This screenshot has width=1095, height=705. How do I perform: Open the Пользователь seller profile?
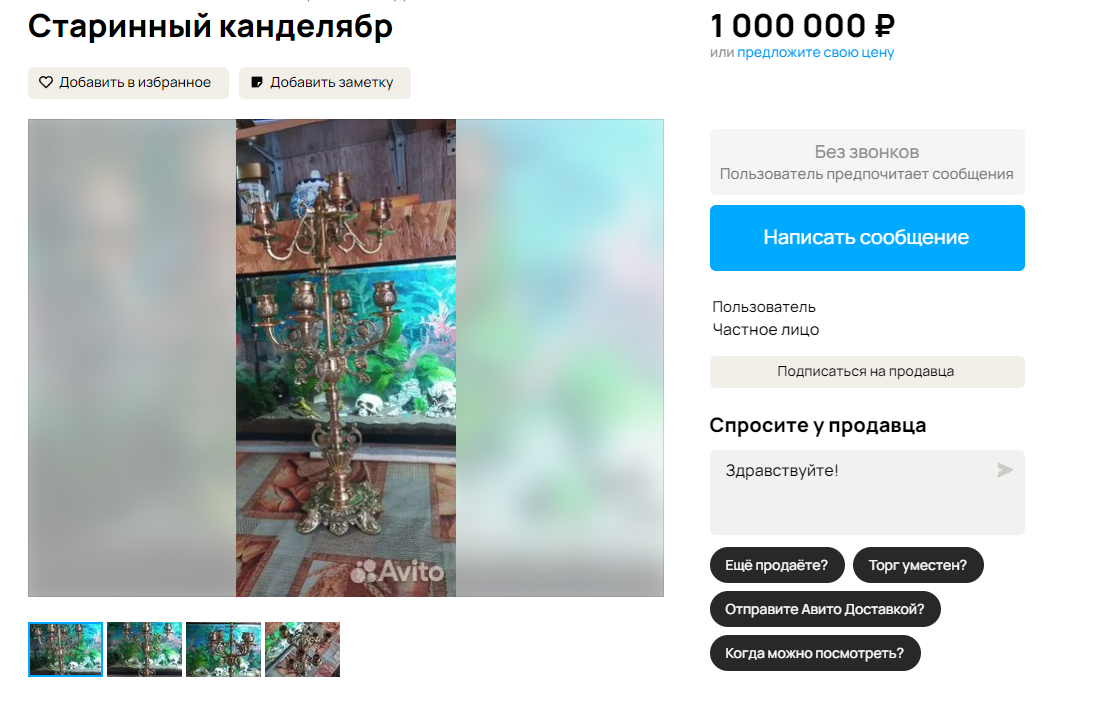coord(764,307)
